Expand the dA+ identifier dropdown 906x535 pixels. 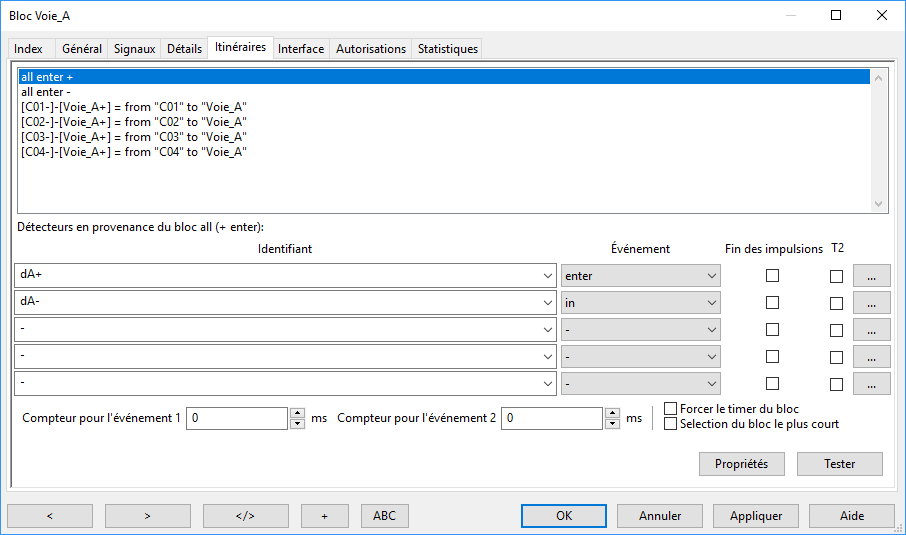pos(546,276)
